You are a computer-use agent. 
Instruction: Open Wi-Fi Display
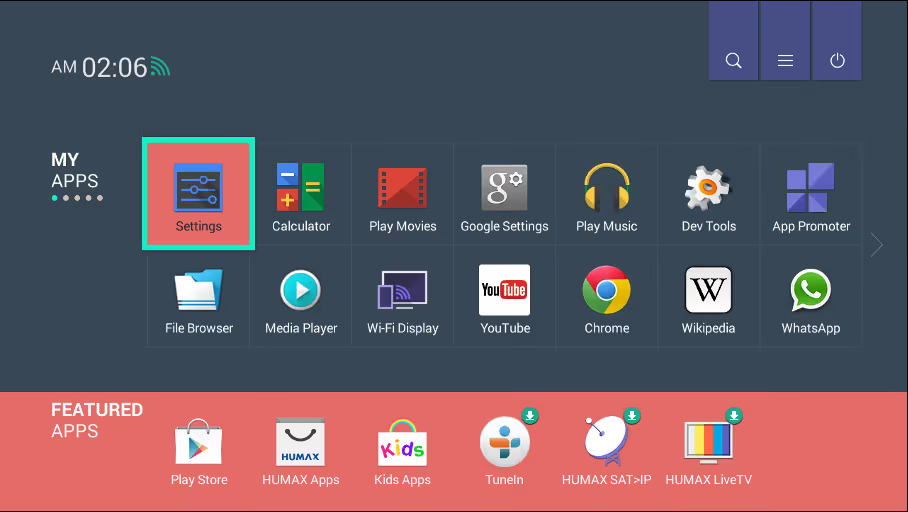[402, 297]
